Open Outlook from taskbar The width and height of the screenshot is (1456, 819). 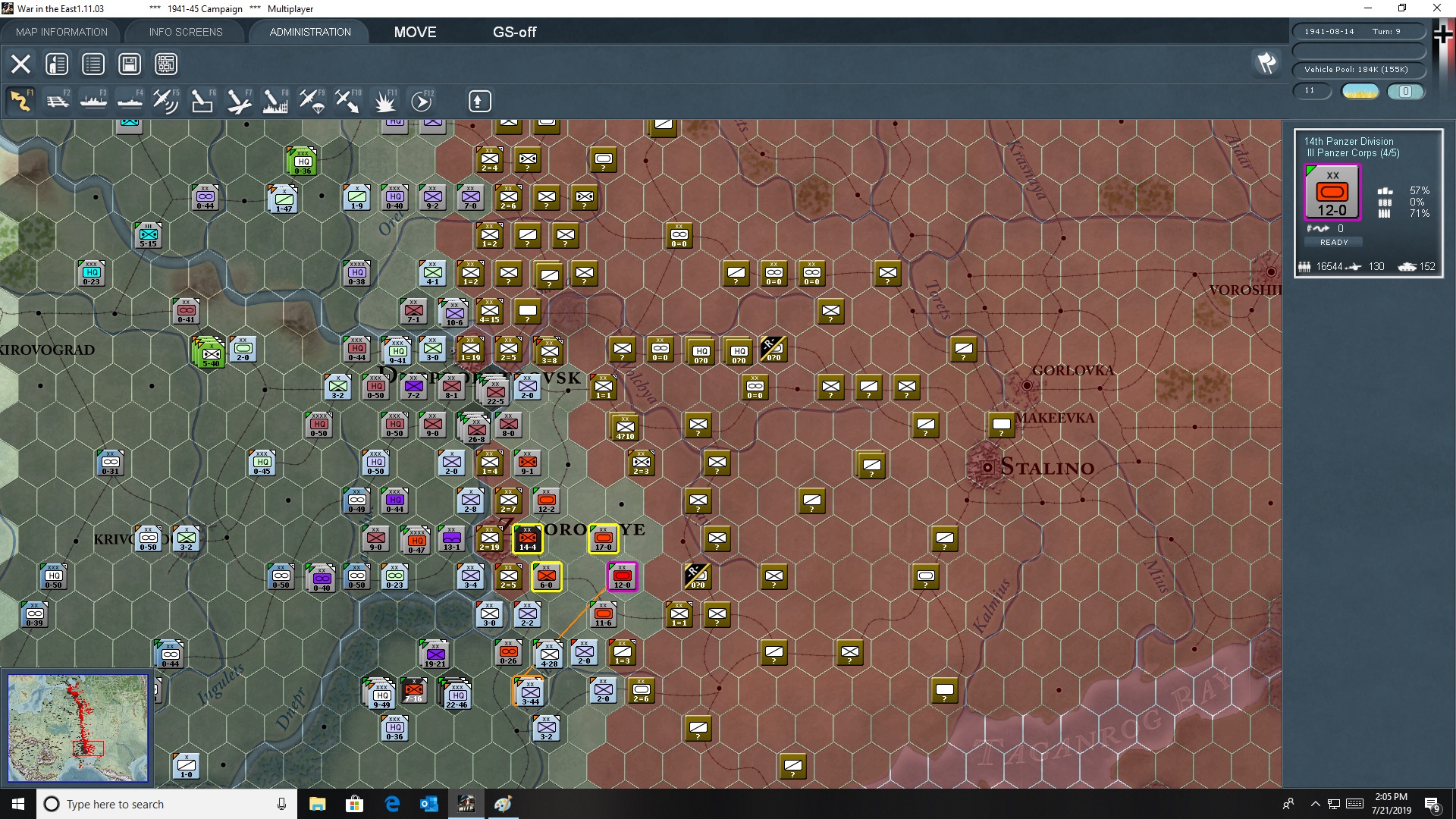[429, 804]
